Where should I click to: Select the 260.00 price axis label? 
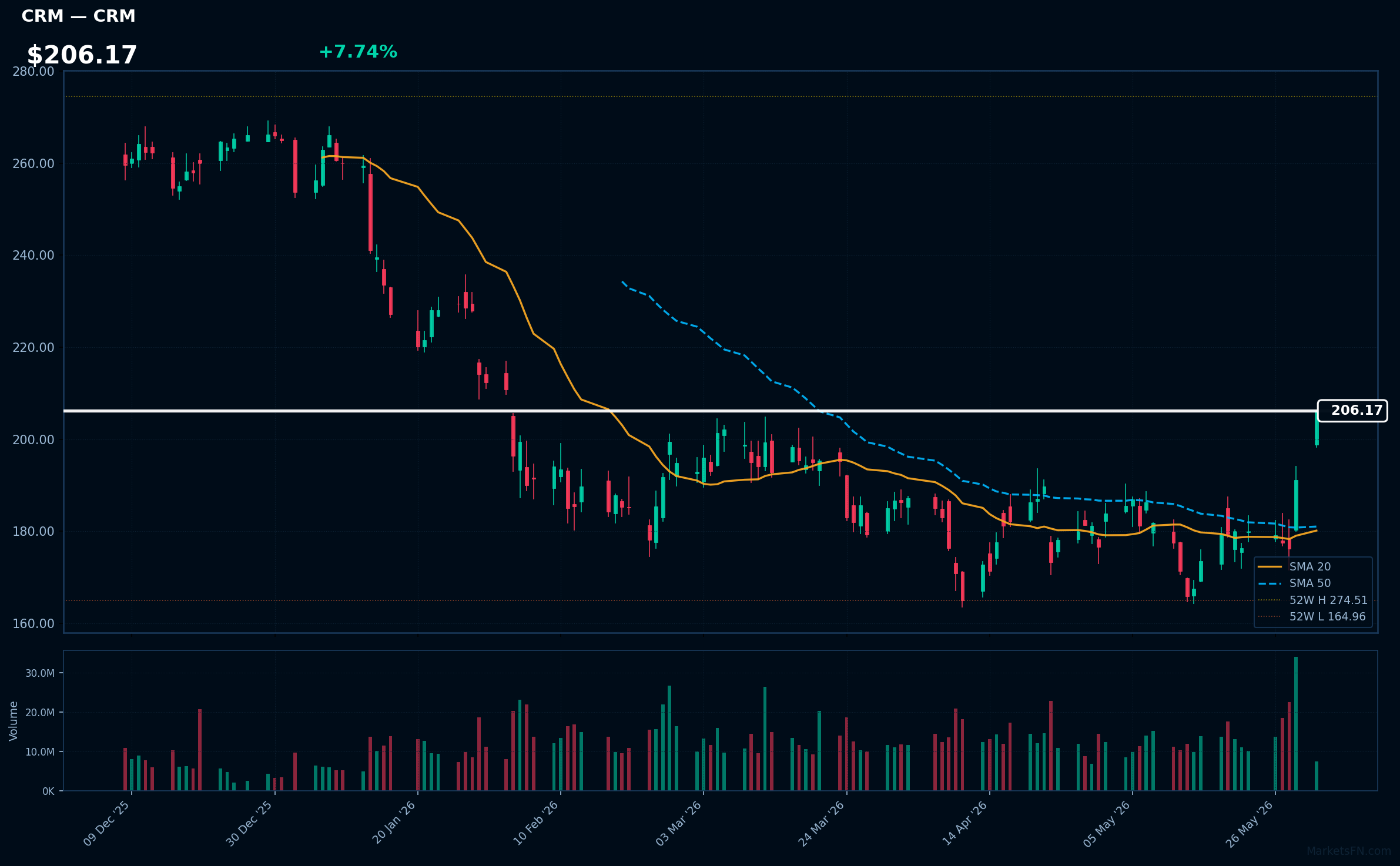[x=34, y=163]
